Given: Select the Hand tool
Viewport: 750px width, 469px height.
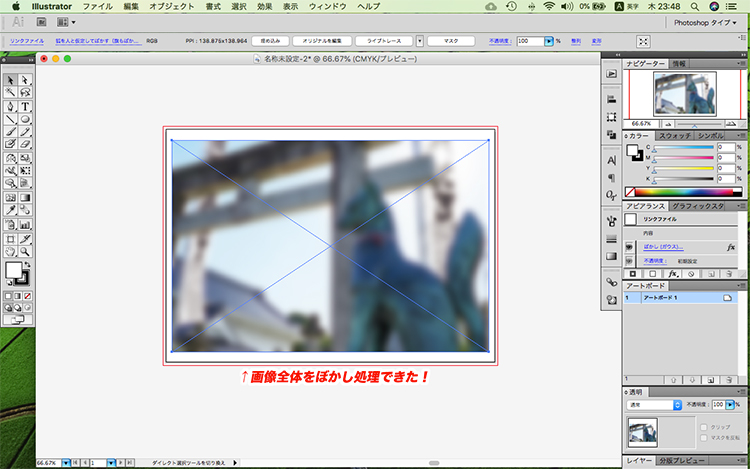Looking at the screenshot, I should [x=11, y=251].
